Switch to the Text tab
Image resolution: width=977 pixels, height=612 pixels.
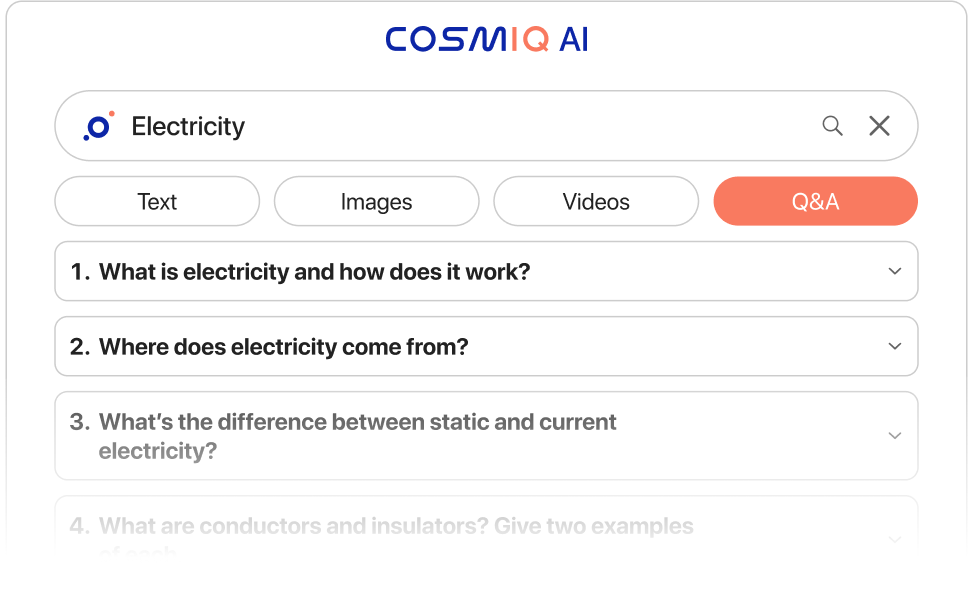[157, 202]
